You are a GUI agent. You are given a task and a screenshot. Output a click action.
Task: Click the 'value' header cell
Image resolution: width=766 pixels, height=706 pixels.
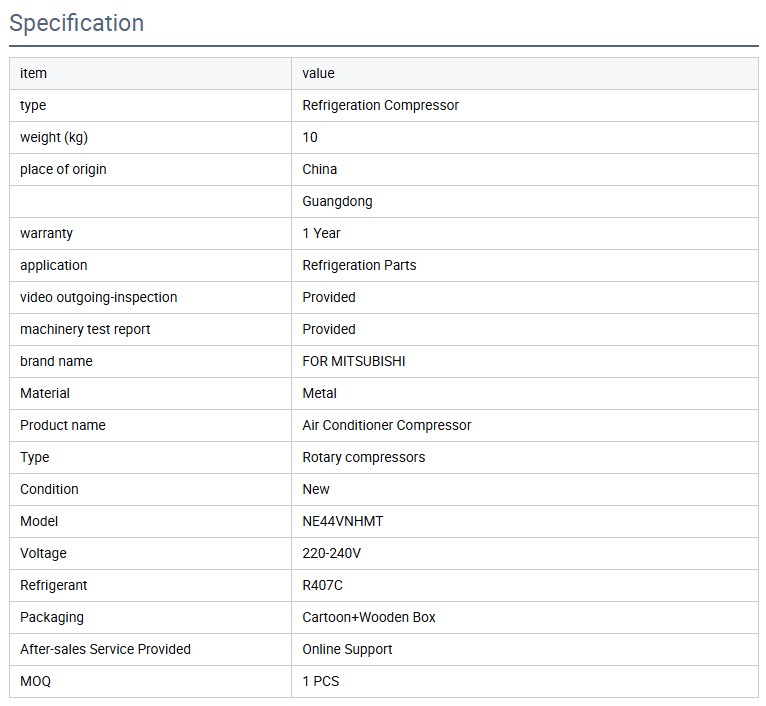click(x=318, y=73)
